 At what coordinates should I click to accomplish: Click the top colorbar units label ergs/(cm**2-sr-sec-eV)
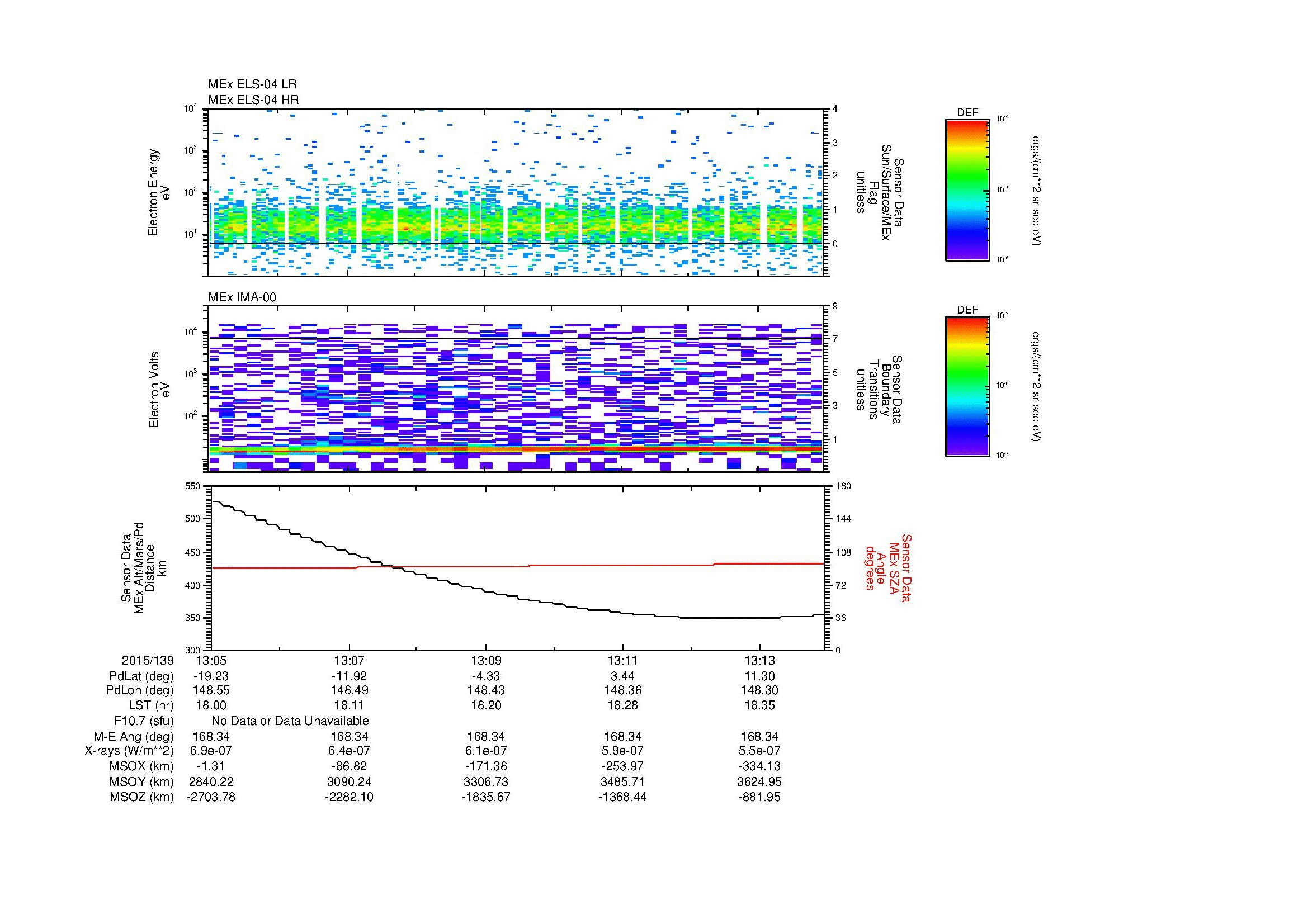coord(1037,190)
